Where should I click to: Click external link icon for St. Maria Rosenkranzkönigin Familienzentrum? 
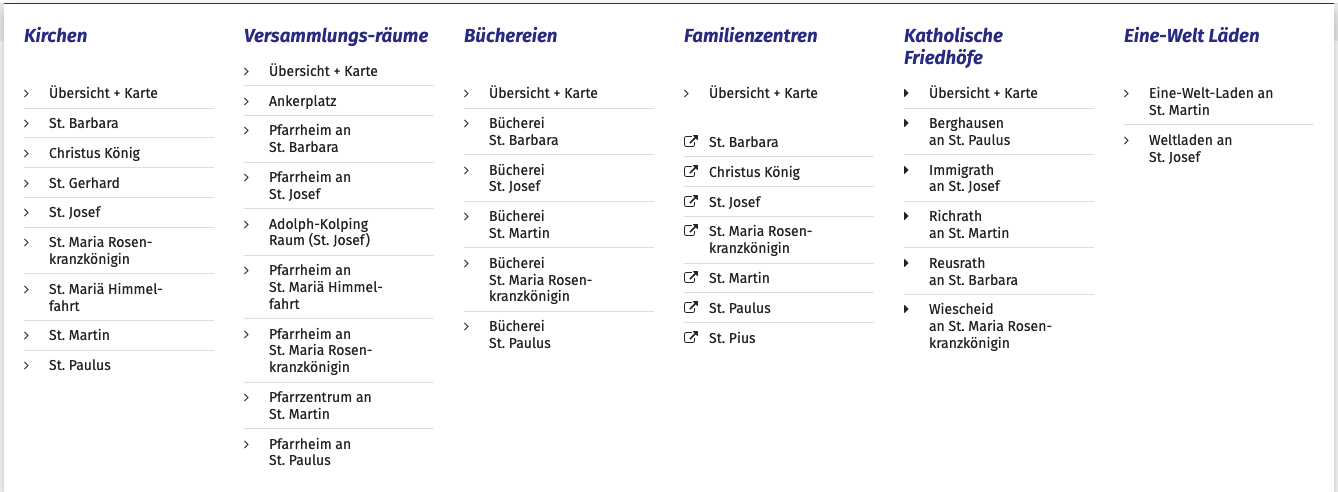click(690, 231)
